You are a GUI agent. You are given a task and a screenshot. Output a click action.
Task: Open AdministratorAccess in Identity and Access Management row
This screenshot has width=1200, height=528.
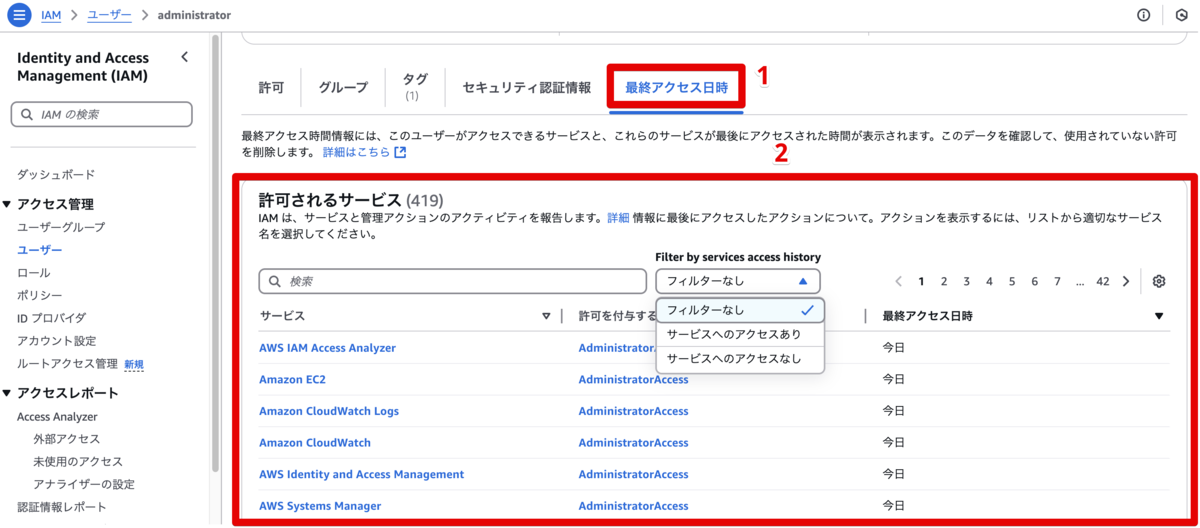(634, 474)
